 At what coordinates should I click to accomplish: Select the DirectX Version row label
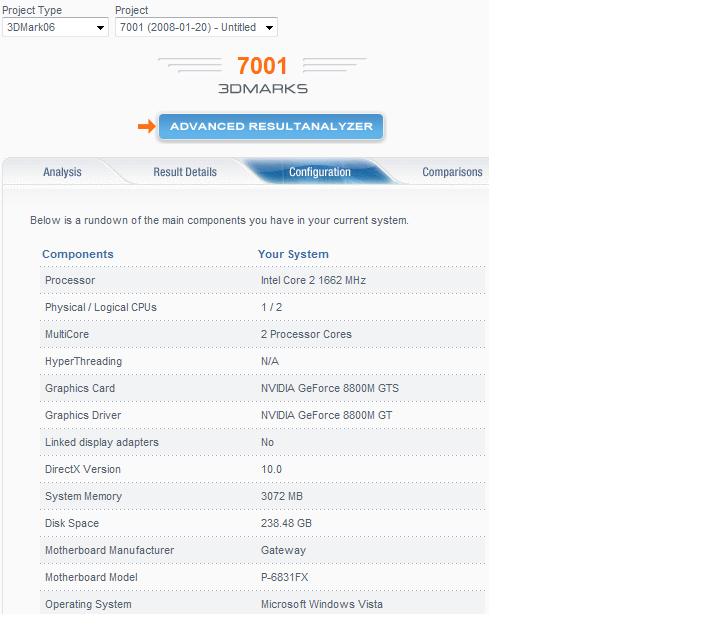[x=83, y=470]
